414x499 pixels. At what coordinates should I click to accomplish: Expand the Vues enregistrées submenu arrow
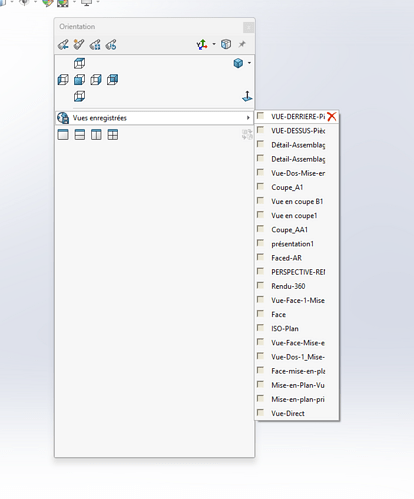tap(248, 118)
